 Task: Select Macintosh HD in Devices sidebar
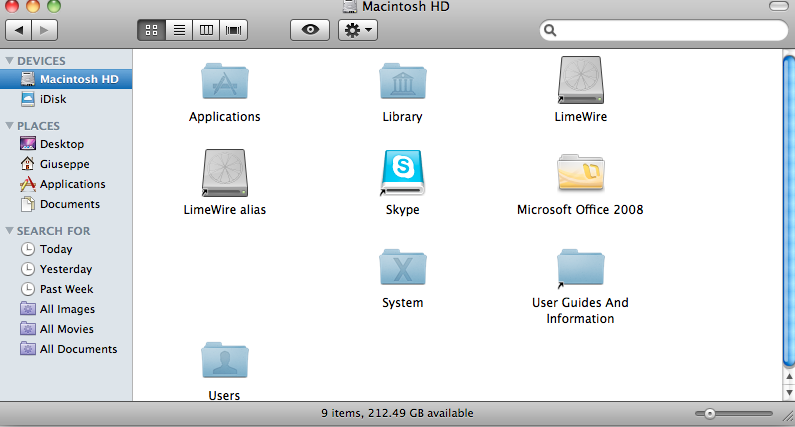[x=66, y=79]
